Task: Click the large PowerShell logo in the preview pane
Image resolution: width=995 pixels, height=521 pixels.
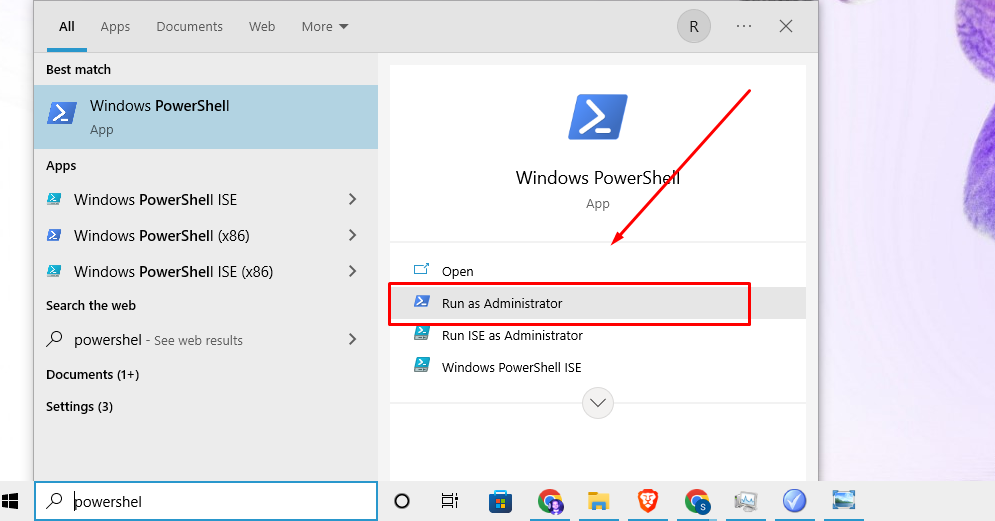Action: point(597,117)
